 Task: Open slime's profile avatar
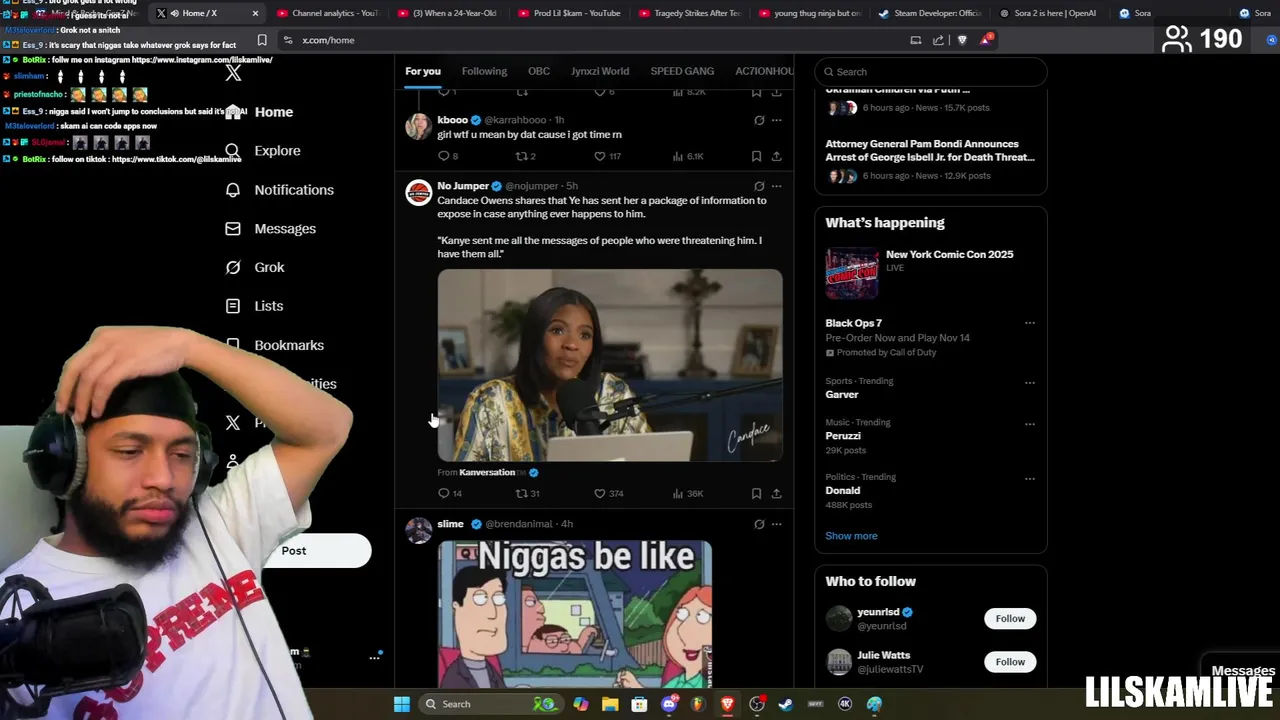coord(418,531)
